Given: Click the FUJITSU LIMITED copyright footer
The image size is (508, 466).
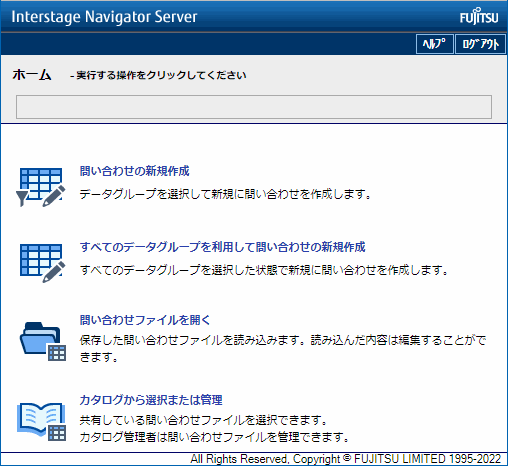Looking at the screenshot, I should click(346, 459).
